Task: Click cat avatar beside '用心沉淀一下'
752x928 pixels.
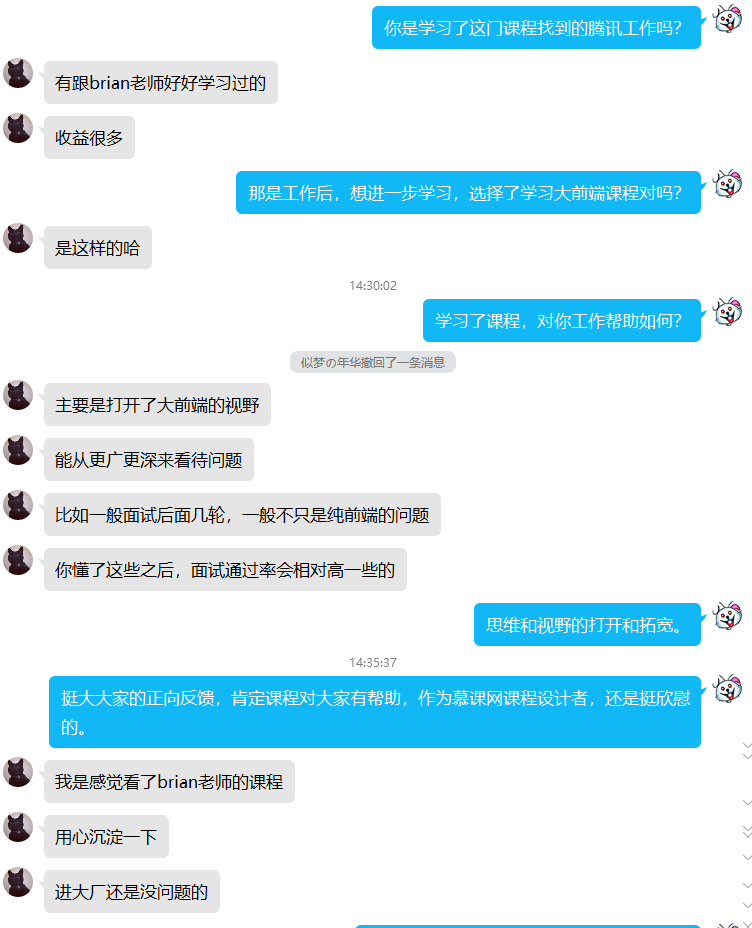Action: tap(18, 827)
